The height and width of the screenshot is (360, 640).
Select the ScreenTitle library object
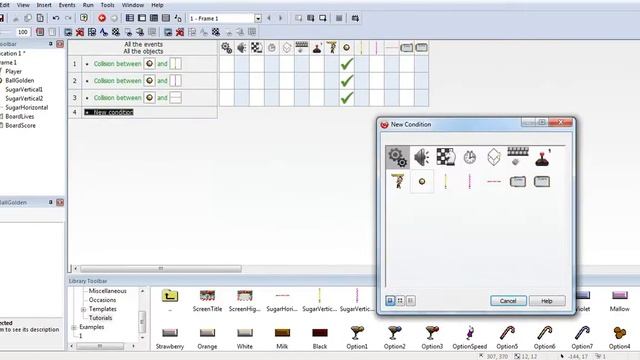pyautogui.click(x=207, y=301)
